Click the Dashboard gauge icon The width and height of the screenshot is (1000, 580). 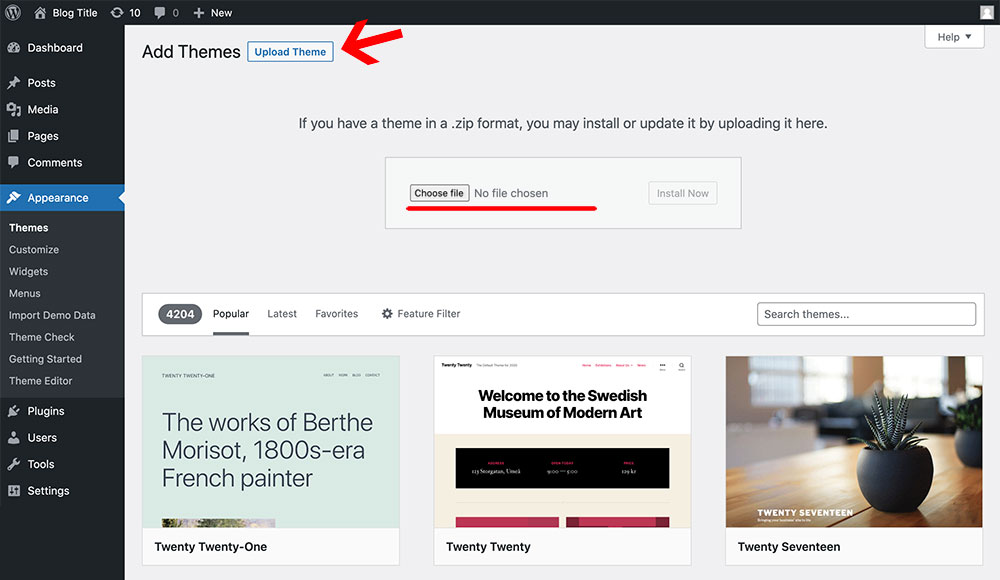coord(13,48)
